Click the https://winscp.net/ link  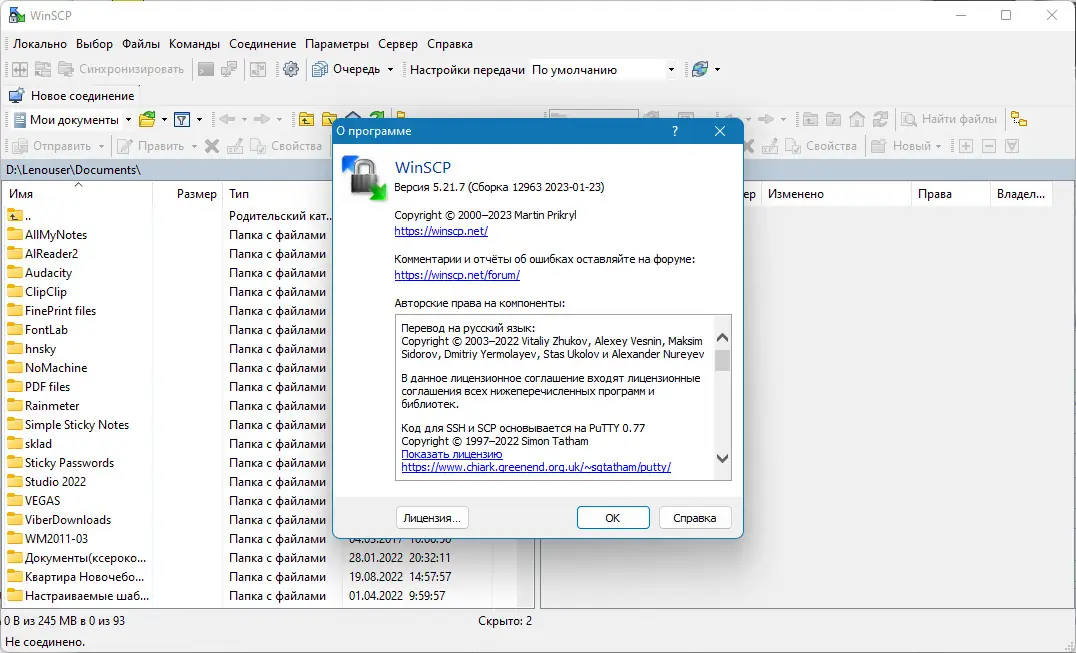(x=441, y=231)
